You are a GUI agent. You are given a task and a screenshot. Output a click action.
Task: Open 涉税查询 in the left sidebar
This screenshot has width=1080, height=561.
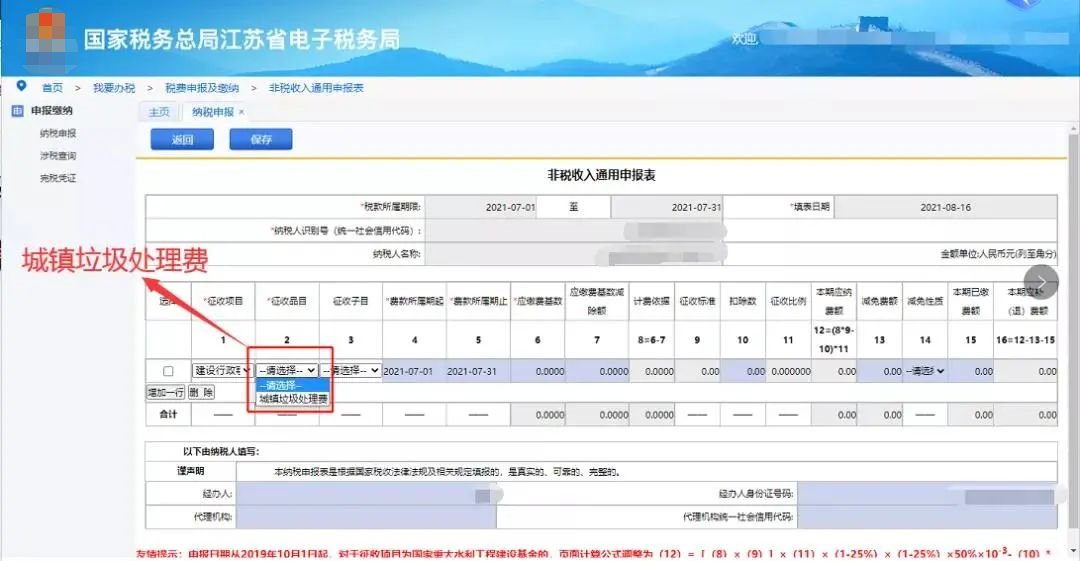(x=58, y=156)
